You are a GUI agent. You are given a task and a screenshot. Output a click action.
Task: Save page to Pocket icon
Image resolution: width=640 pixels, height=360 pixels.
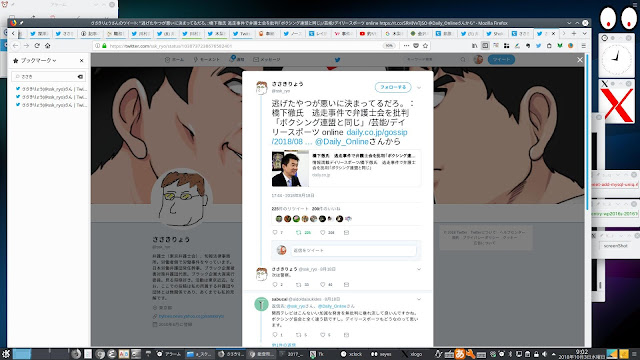tap(416, 46)
